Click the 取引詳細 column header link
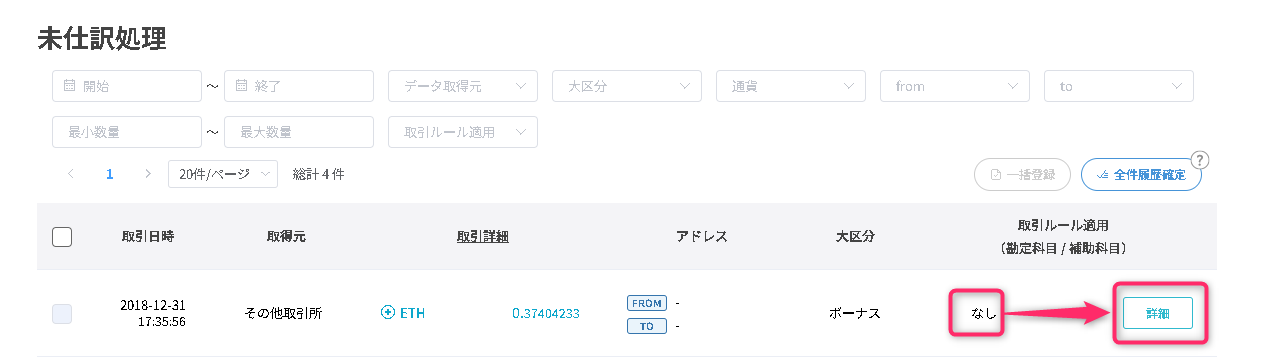The image size is (1268, 361). pyautogui.click(x=482, y=237)
